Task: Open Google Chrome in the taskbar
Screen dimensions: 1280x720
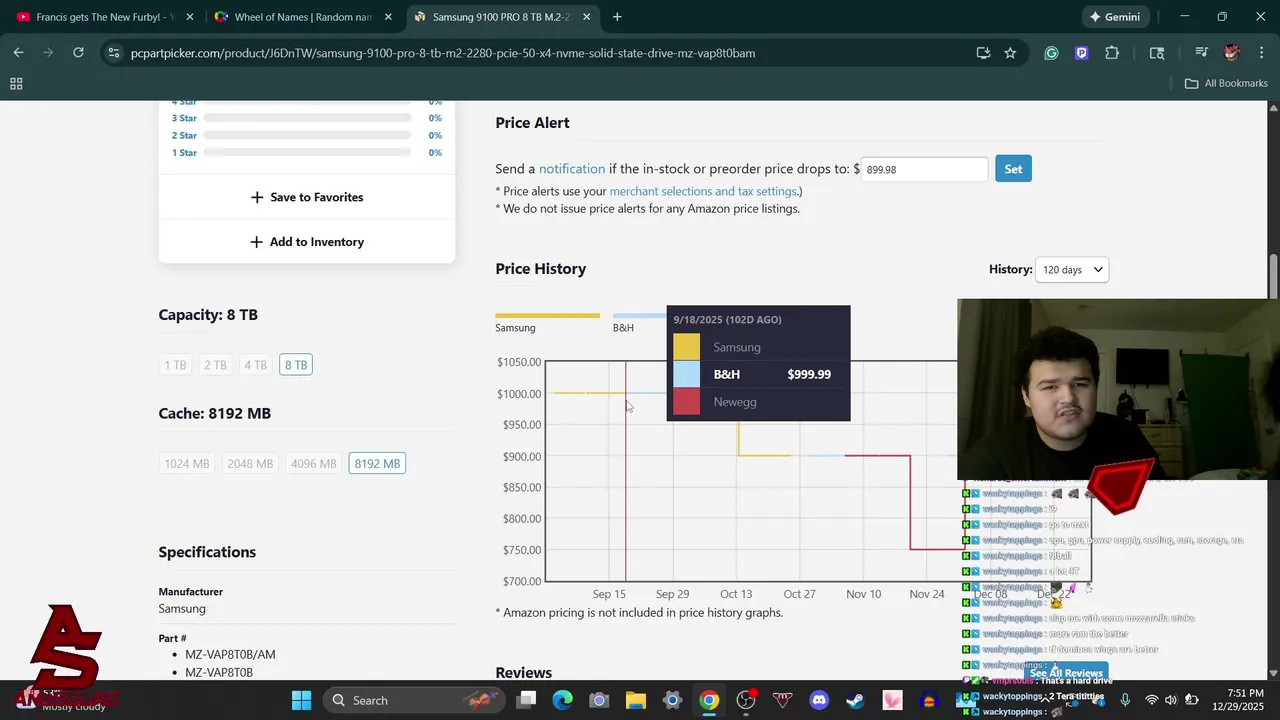Action: click(x=709, y=700)
